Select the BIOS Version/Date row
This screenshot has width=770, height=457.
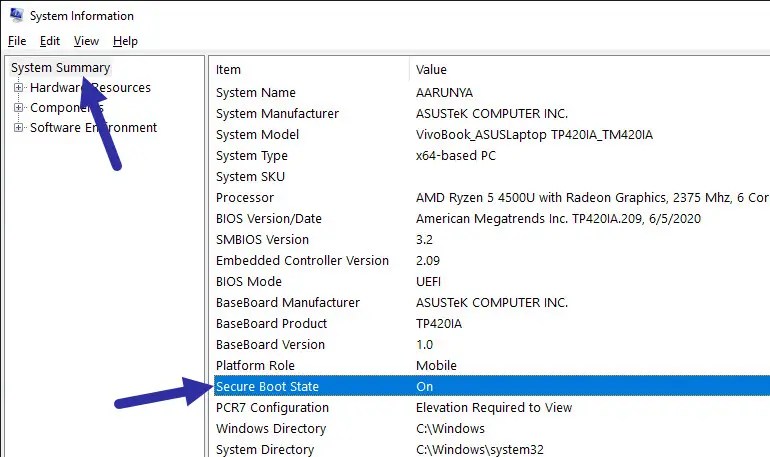492,218
